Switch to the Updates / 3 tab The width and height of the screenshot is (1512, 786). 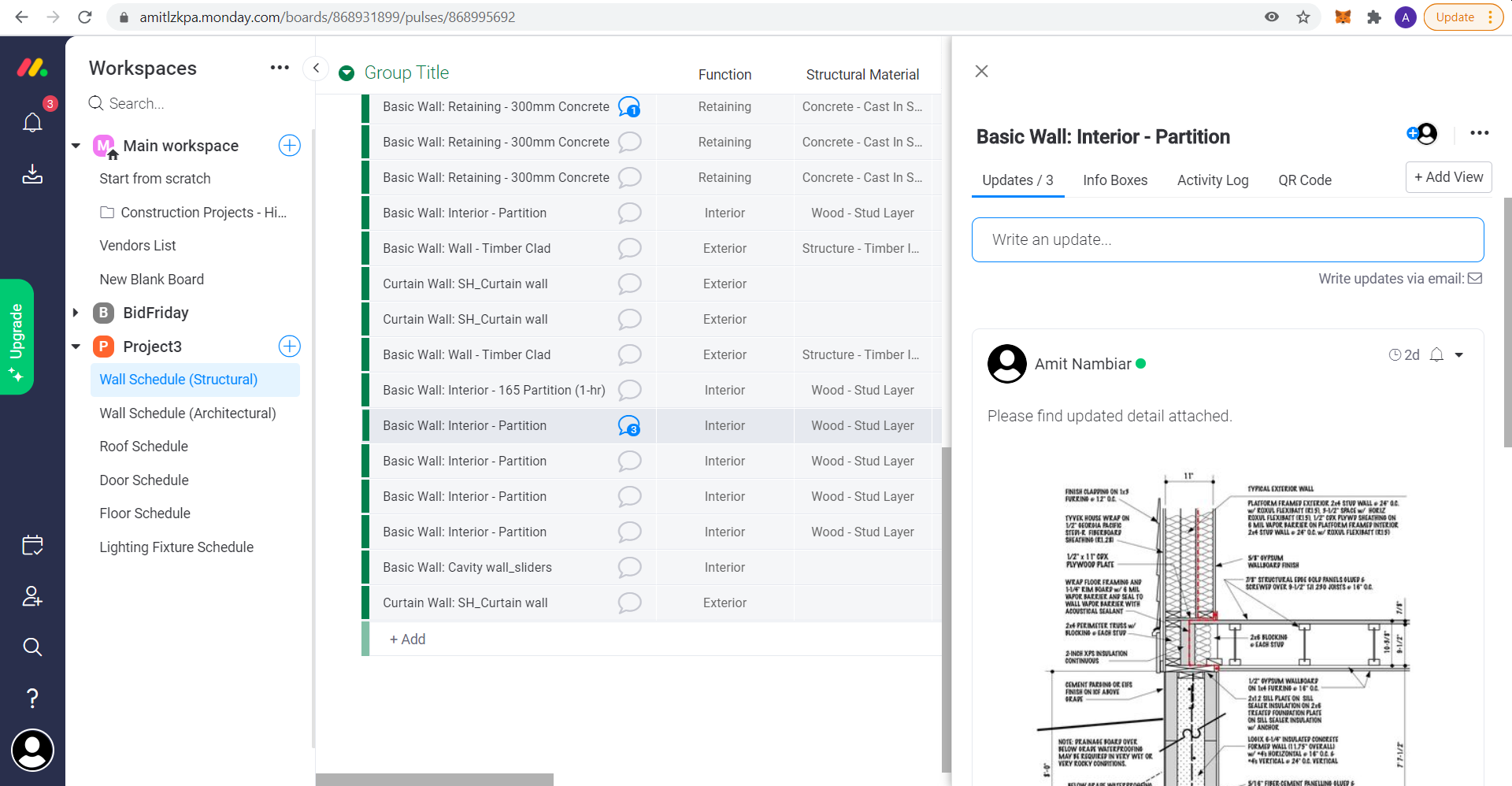1017,180
